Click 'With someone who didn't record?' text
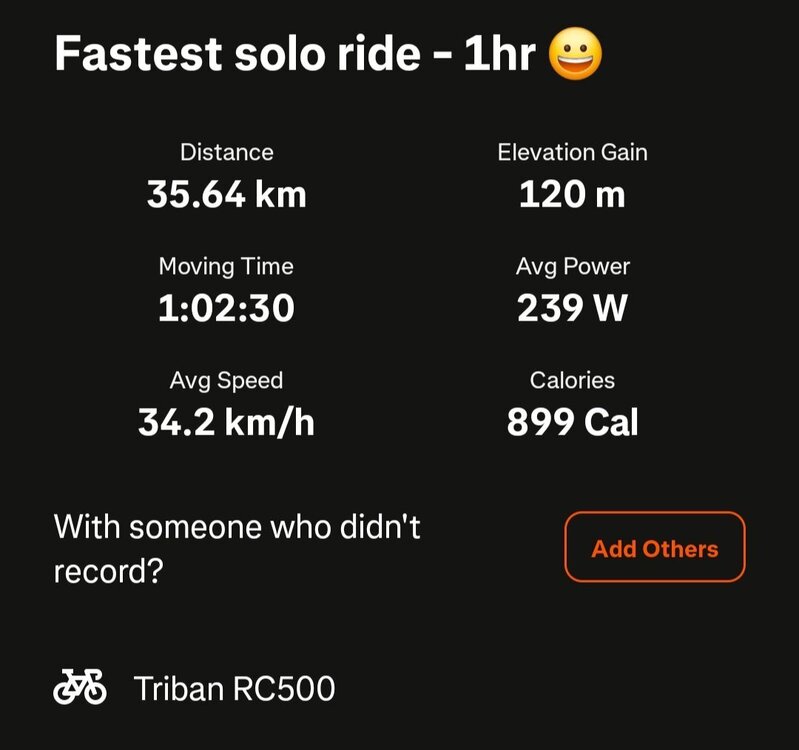 [x=237, y=549]
